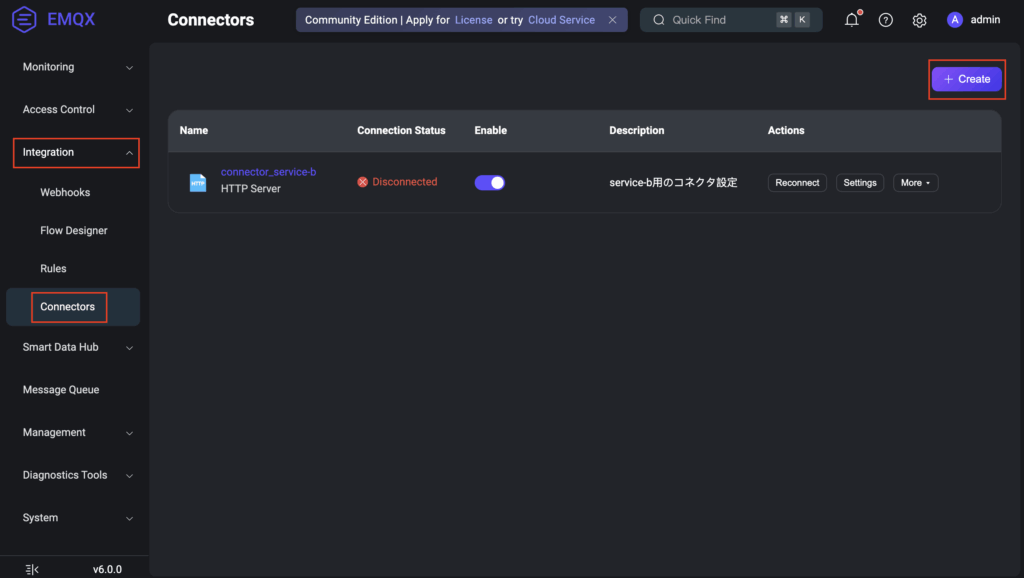Image resolution: width=1024 pixels, height=578 pixels.
Task: Open Flow Designer page
Action: click(x=74, y=231)
